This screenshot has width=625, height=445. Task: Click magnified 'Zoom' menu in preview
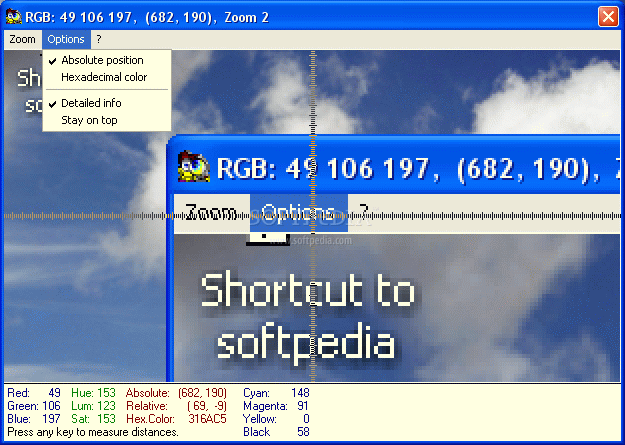(x=211, y=213)
